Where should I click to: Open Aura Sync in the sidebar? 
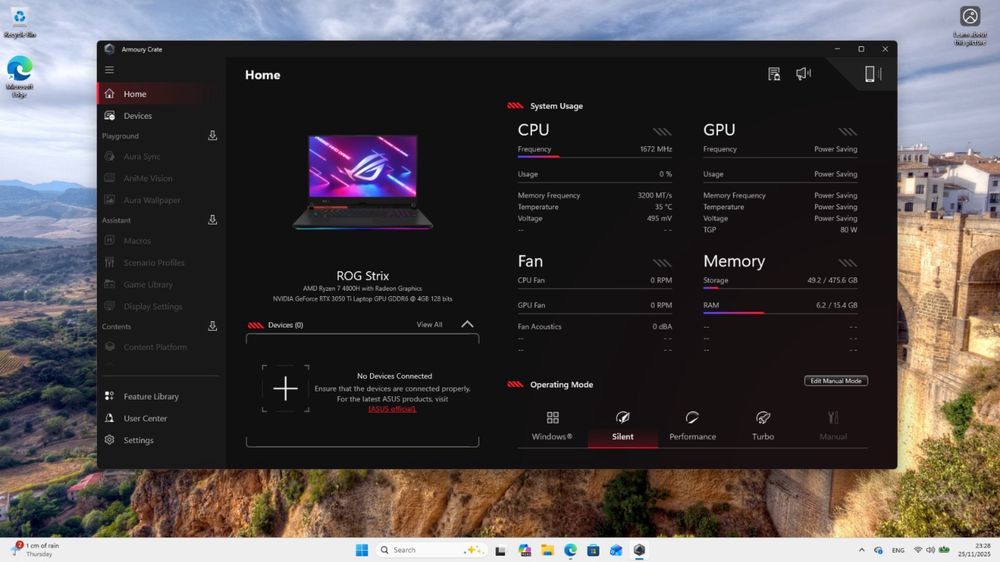(159, 156)
